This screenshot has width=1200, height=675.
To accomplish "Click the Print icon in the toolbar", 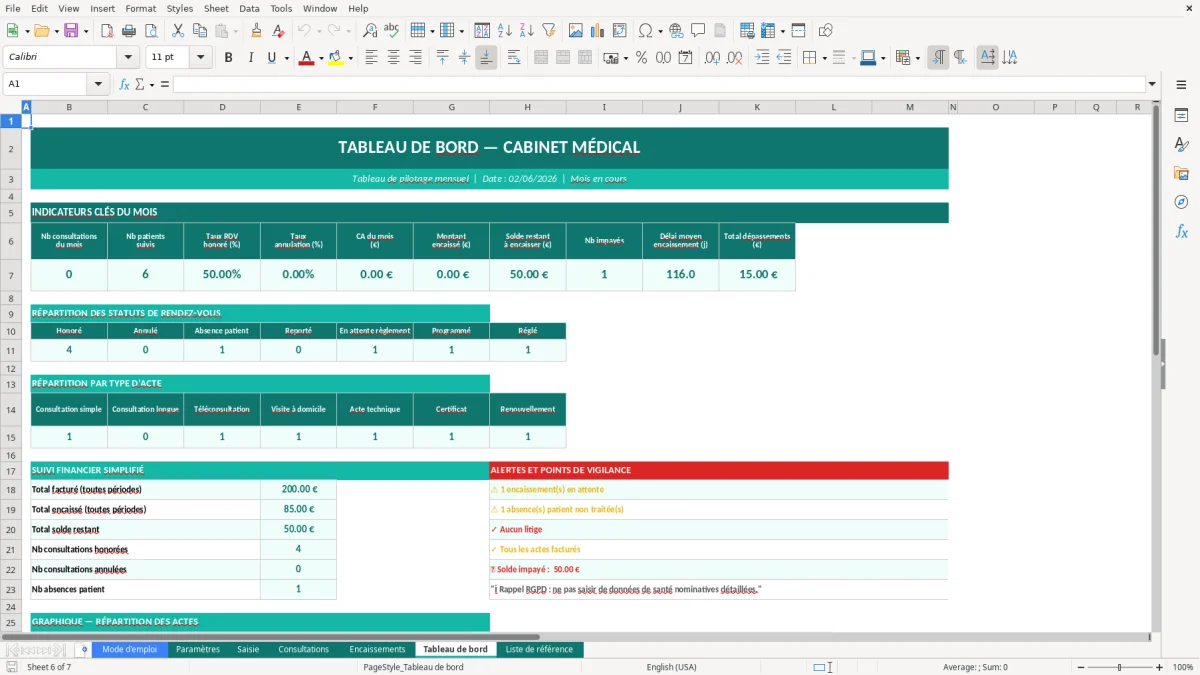I will [x=128, y=31].
